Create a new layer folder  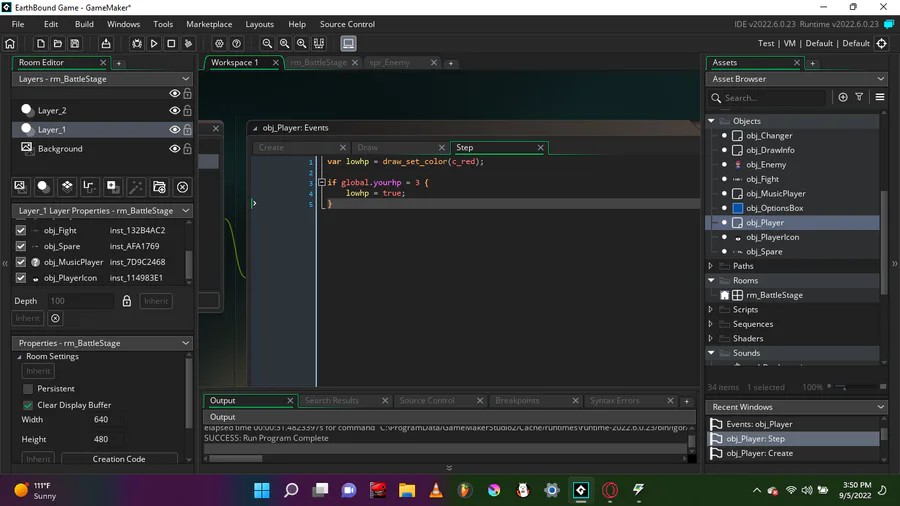(x=159, y=186)
